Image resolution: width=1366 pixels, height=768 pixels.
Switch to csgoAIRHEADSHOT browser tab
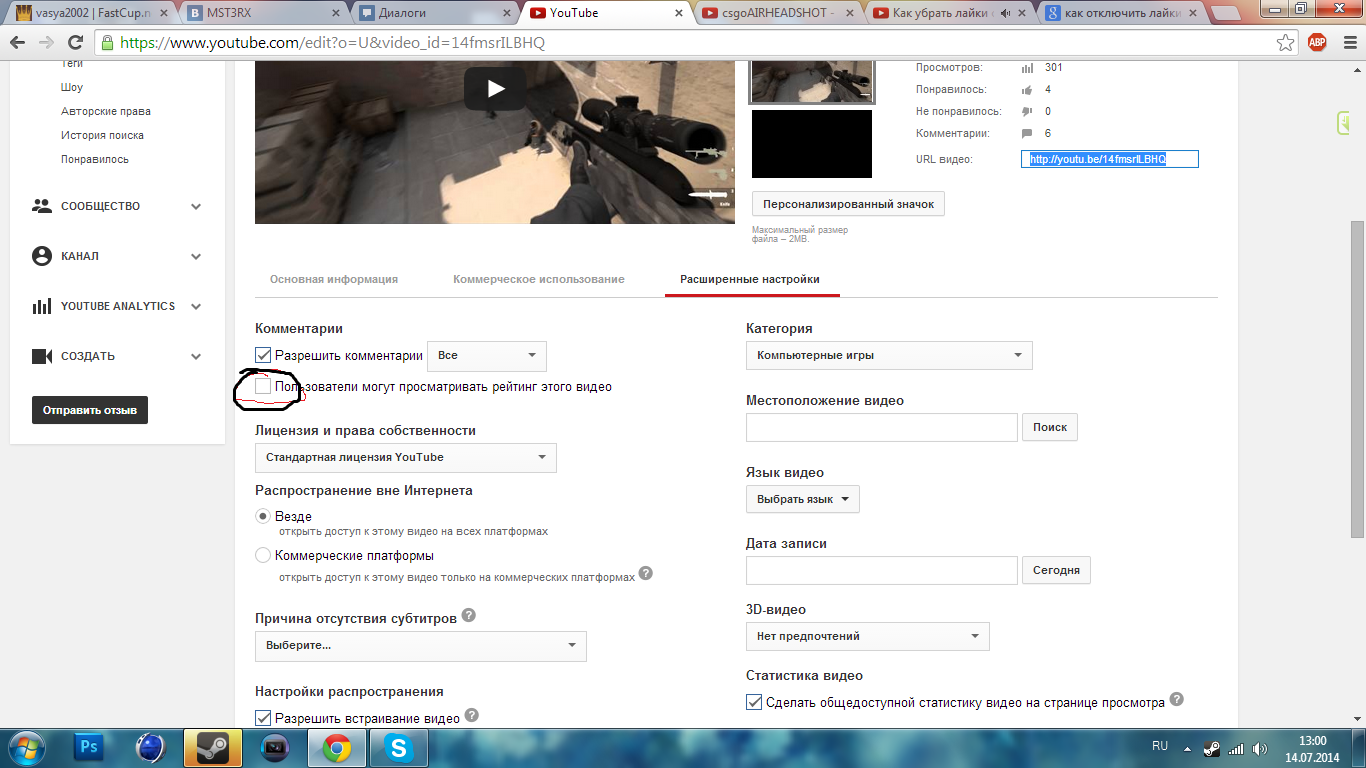tap(778, 13)
